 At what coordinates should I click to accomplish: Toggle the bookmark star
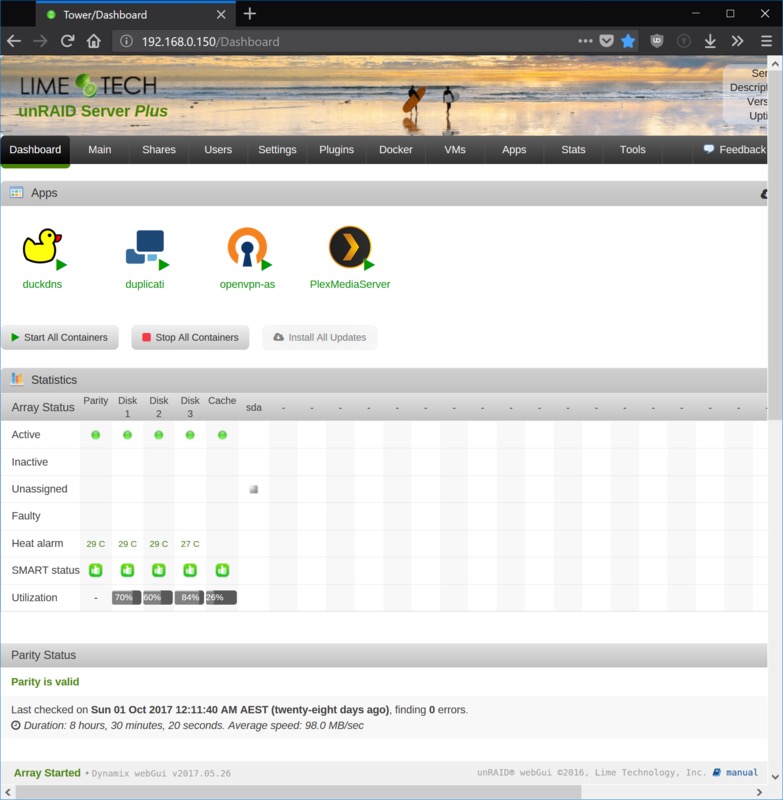628,41
